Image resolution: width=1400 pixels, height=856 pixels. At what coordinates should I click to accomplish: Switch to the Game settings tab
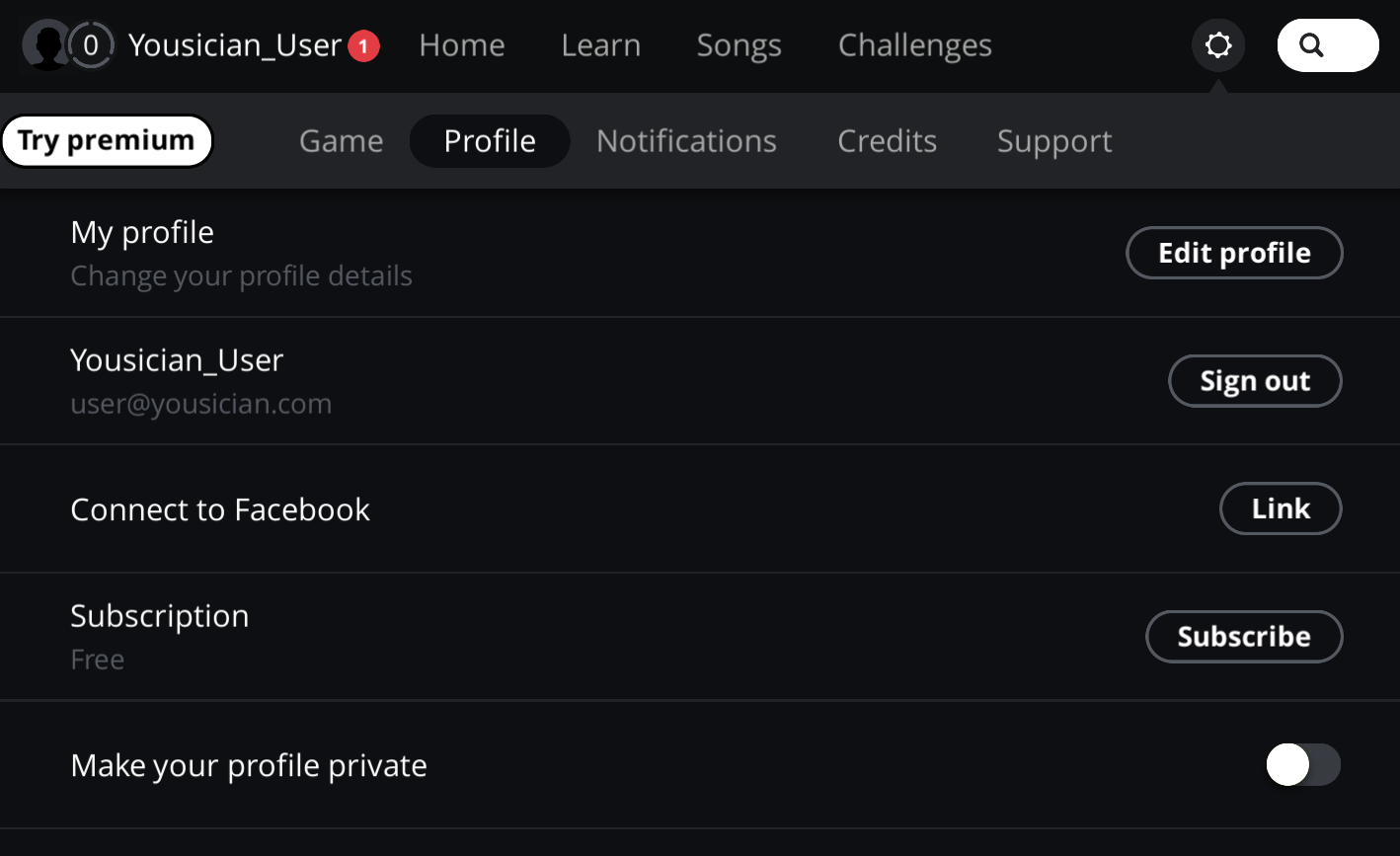click(341, 141)
